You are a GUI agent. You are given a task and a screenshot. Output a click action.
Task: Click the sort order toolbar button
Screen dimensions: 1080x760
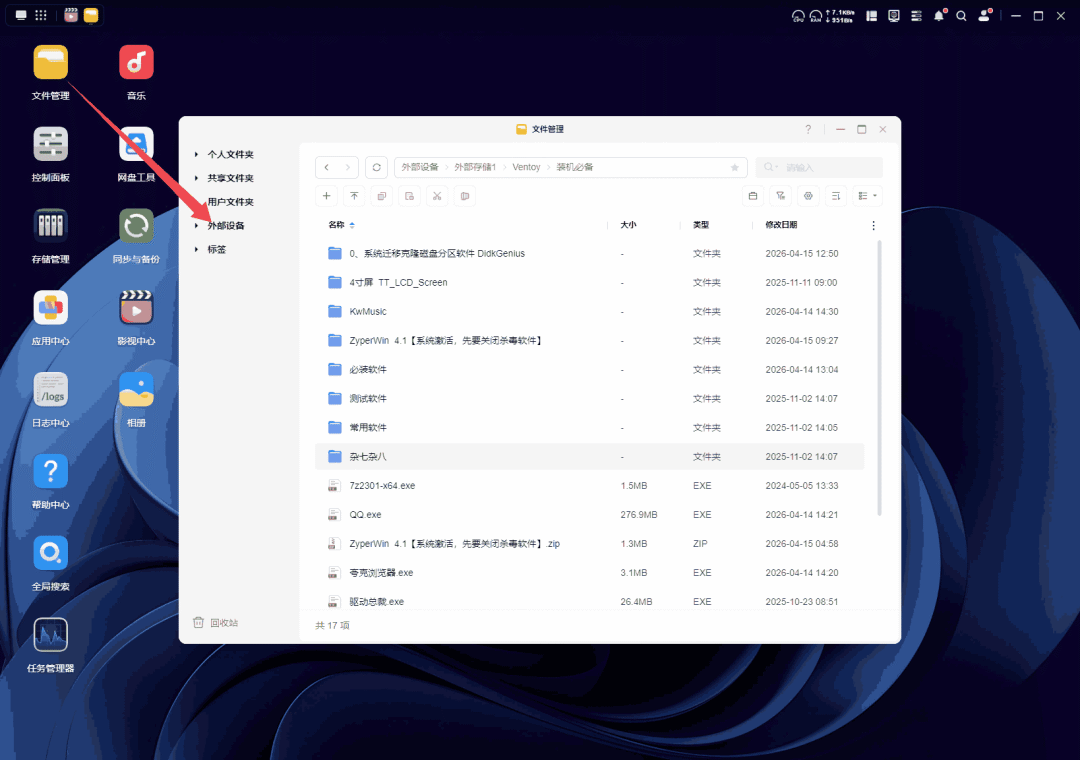pyautogui.click(x=835, y=196)
